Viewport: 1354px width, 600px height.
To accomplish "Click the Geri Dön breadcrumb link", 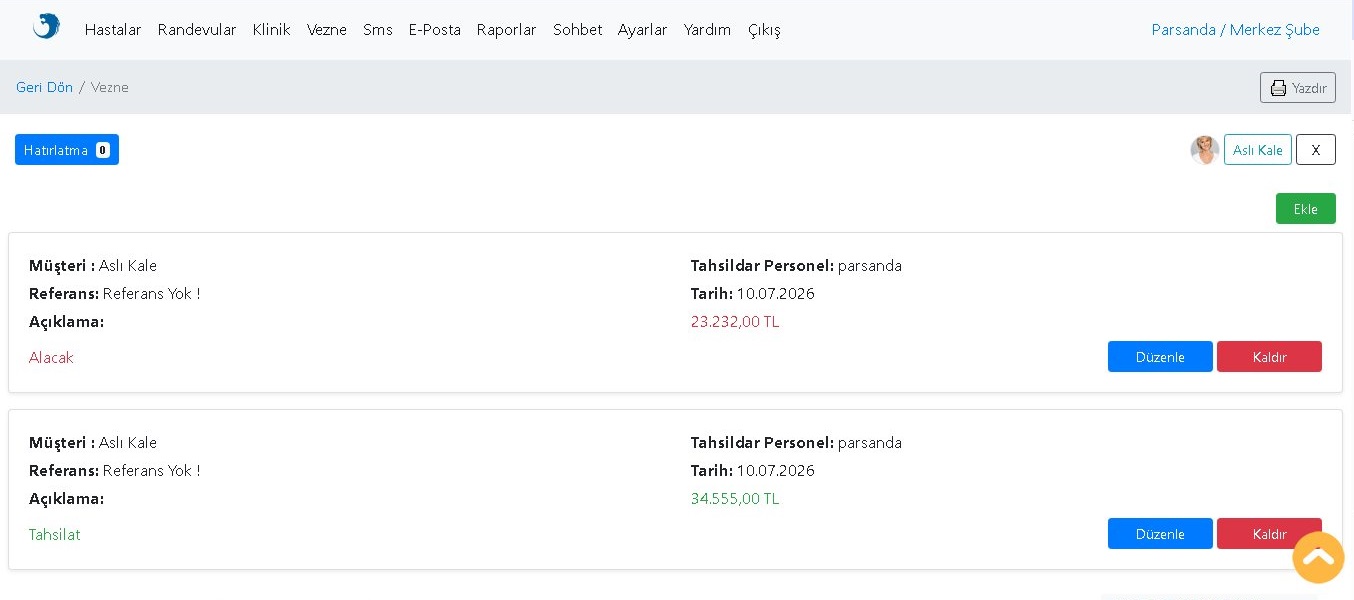I will tap(44, 87).
